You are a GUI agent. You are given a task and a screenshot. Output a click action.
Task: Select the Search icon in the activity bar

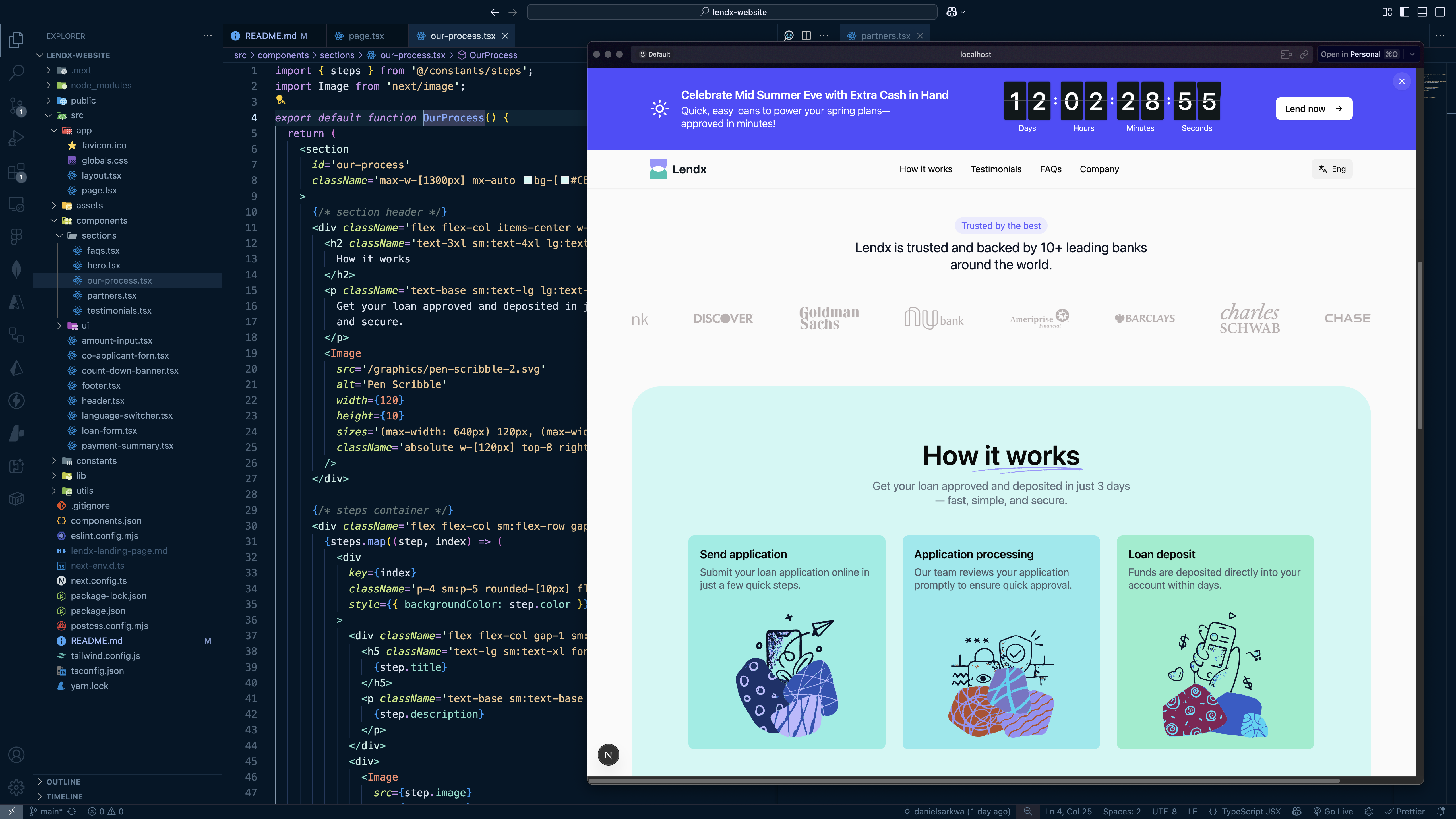point(16,72)
